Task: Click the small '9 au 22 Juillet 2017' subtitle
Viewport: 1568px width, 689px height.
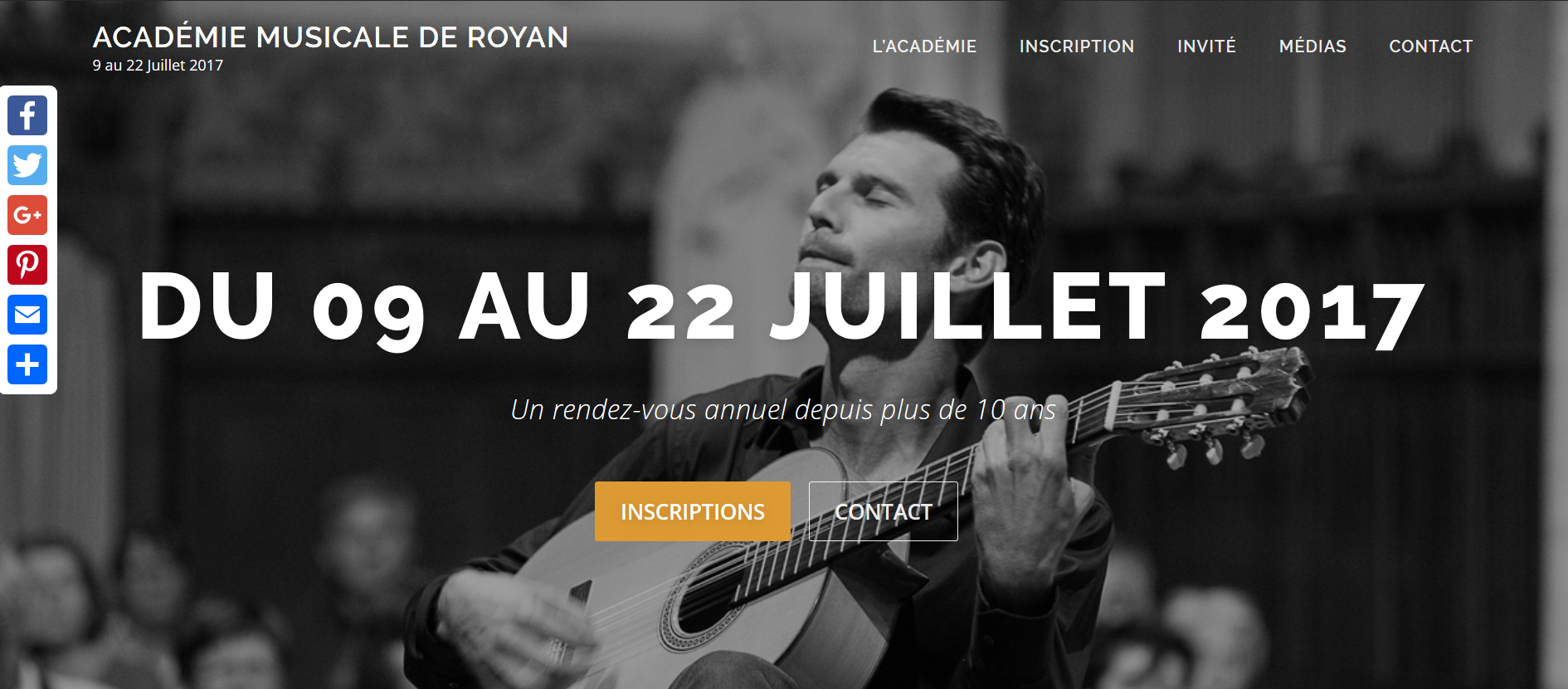Action: (158, 66)
